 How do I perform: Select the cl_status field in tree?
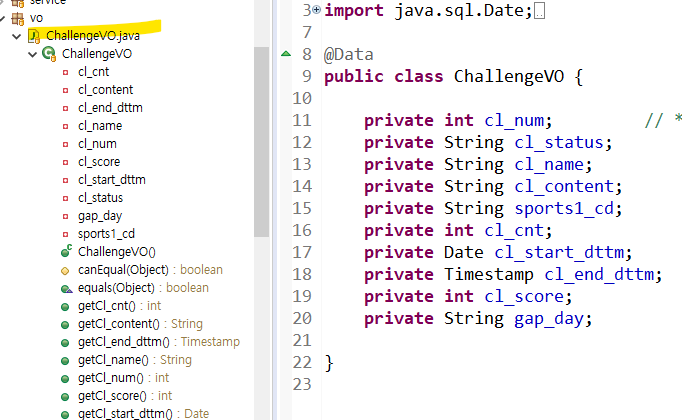pos(100,198)
